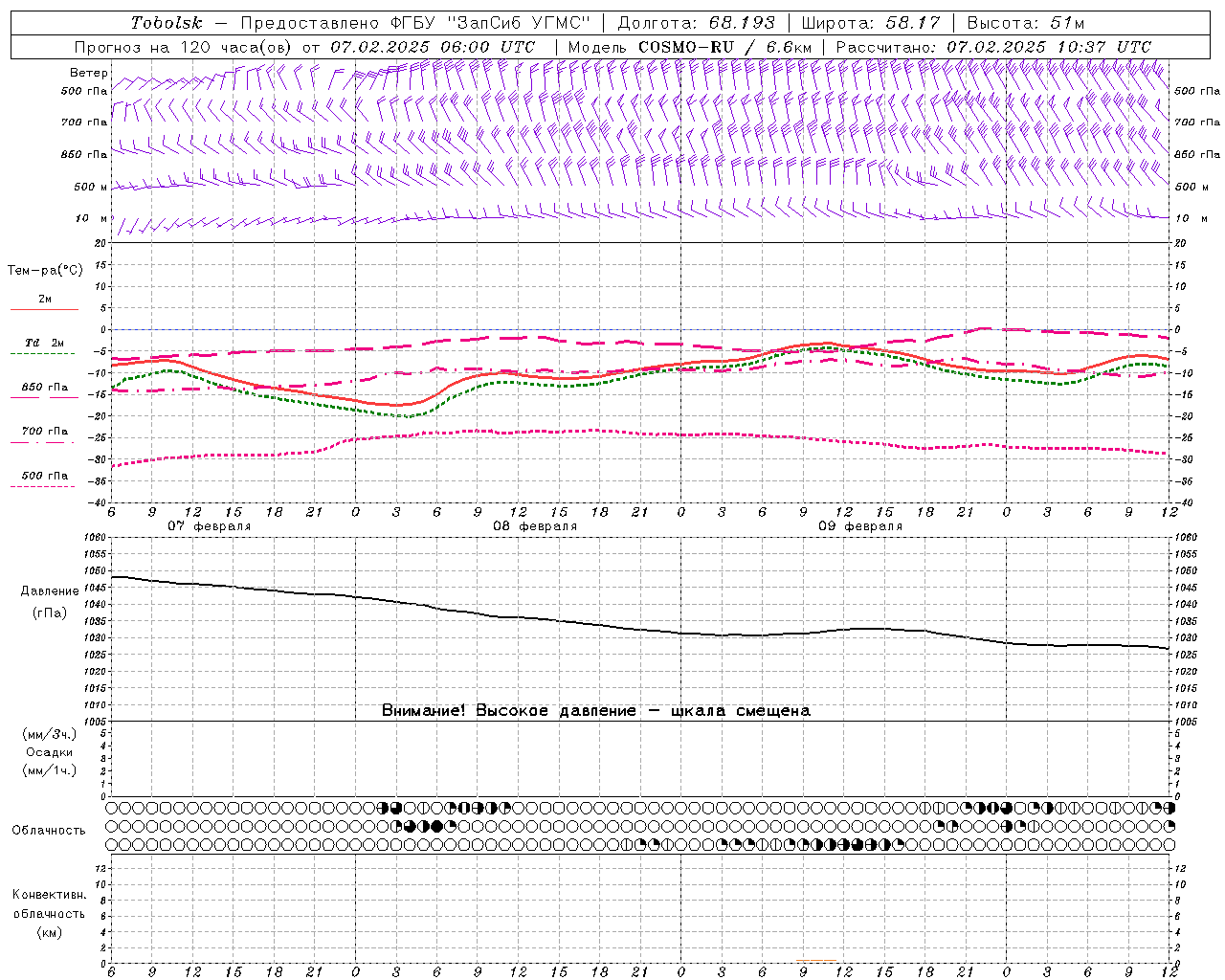Image resolution: width=1225 pixels, height=980 pixels.
Task: Click the green dashed line sample under "Td 2м"
Action: [44, 354]
